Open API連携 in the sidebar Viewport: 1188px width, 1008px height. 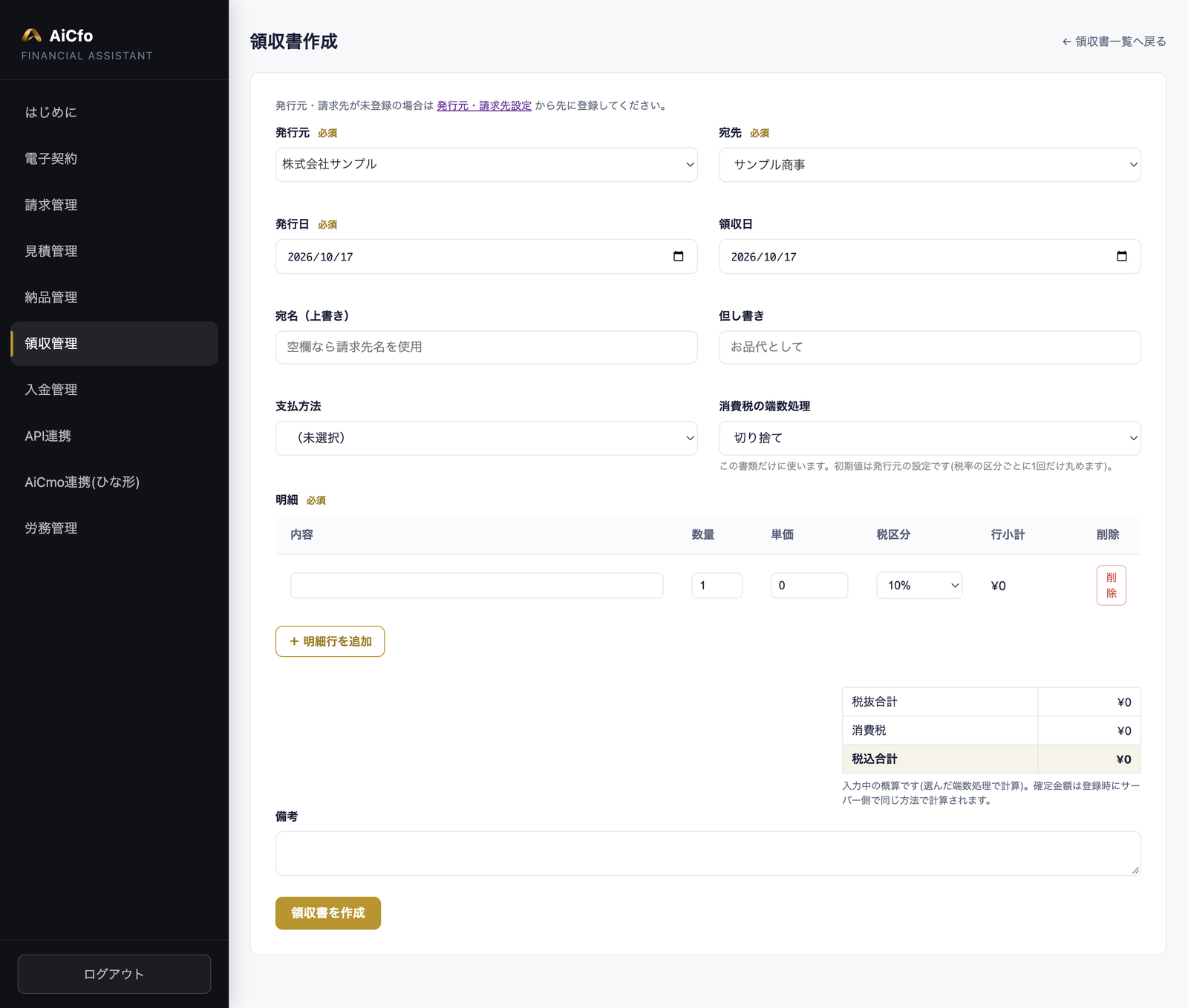(114, 436)
